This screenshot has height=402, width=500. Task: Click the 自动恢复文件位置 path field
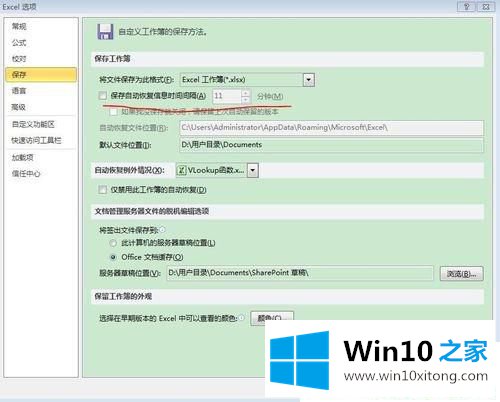(331, 128)
